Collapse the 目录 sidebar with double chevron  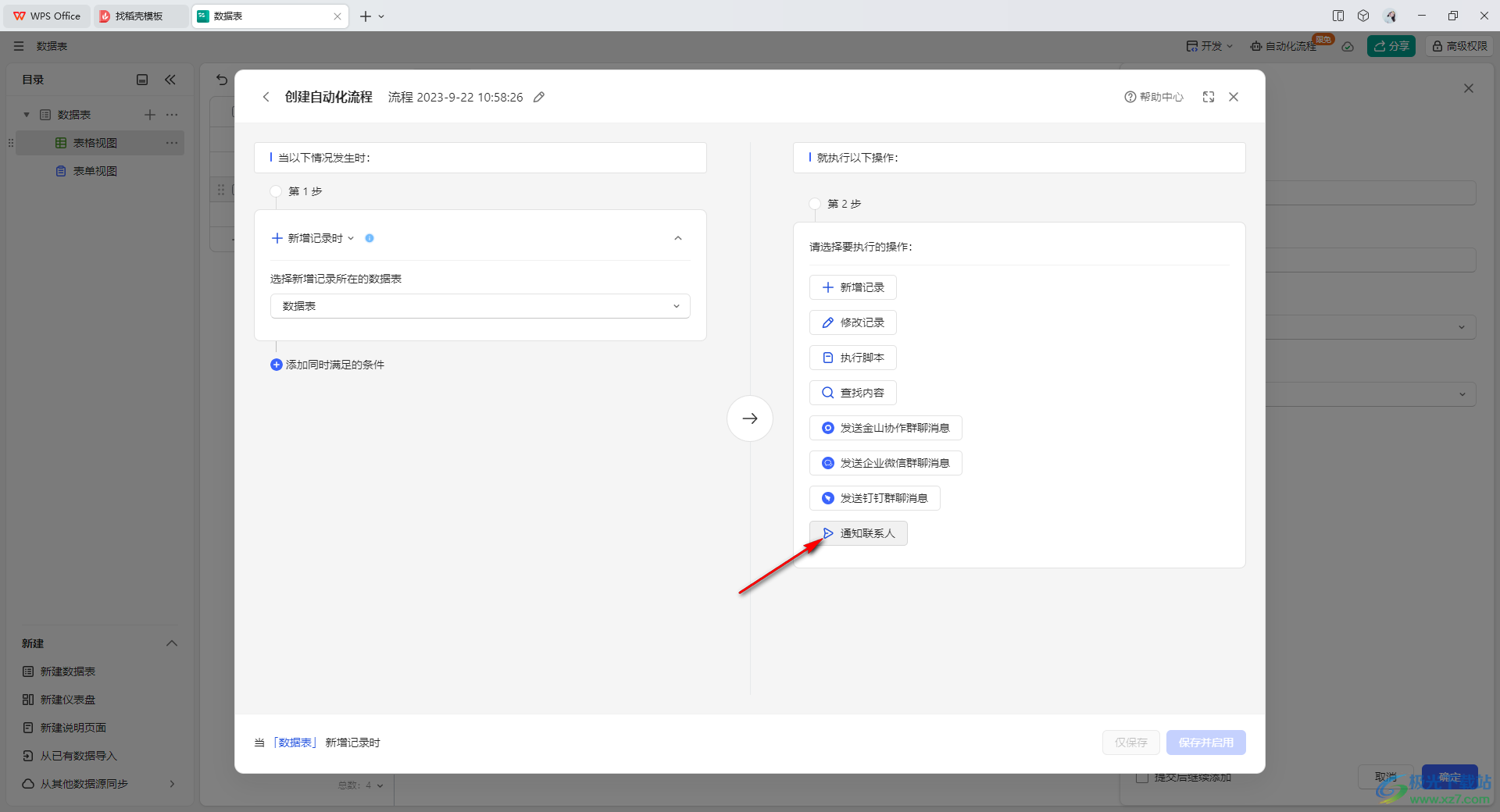(x=170, y=80)
